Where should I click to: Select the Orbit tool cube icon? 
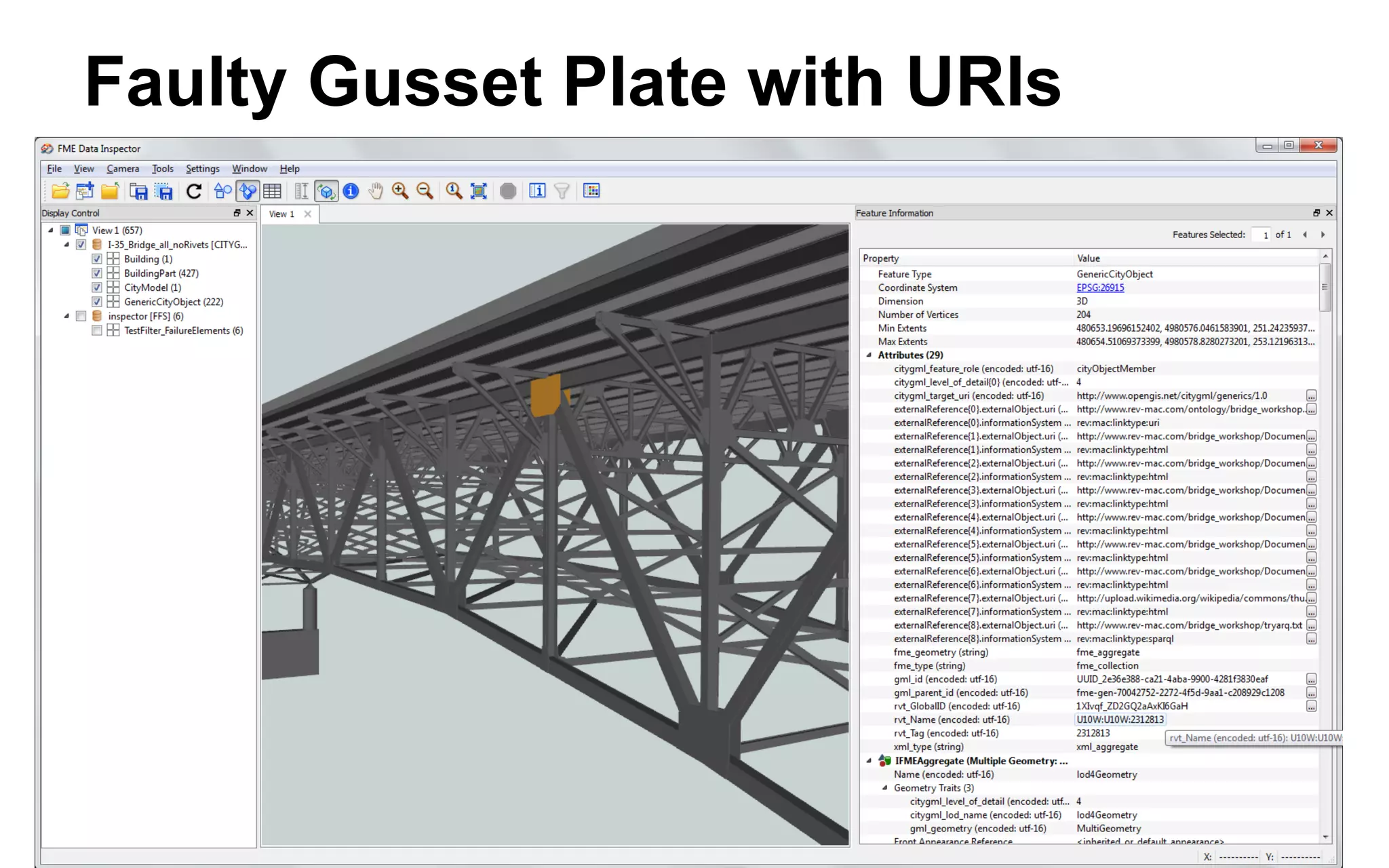point(326,191)
